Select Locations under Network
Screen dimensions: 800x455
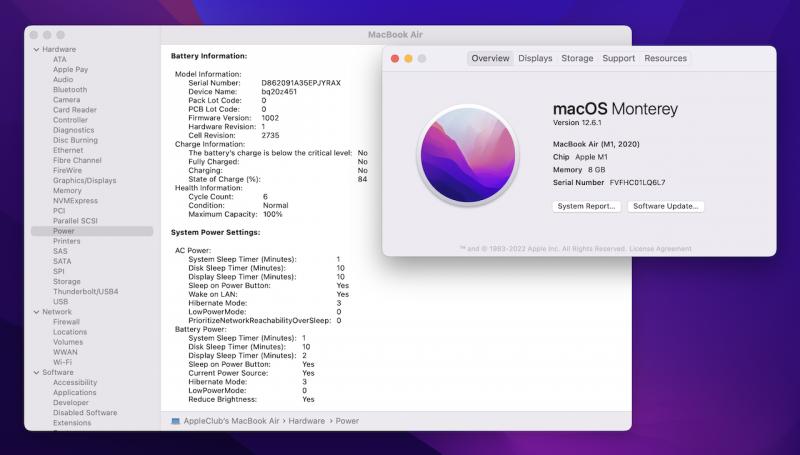[x=70, y=332]
